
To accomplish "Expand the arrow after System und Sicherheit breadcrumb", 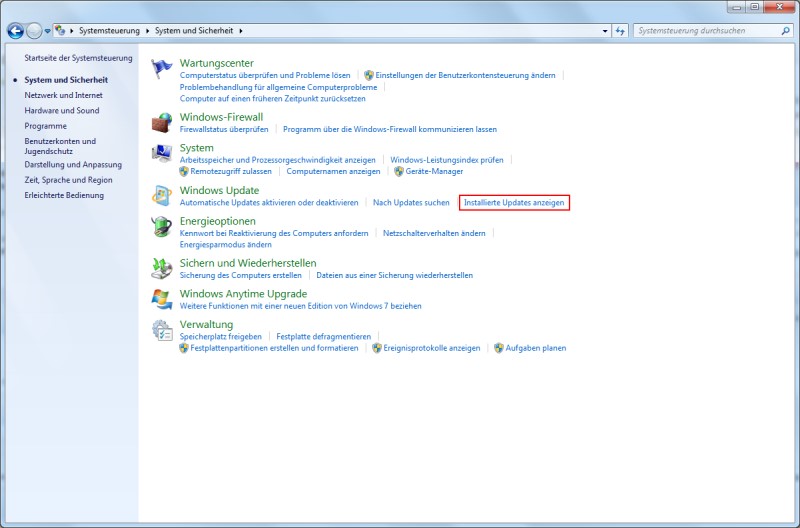I will (x=241, y=31).
